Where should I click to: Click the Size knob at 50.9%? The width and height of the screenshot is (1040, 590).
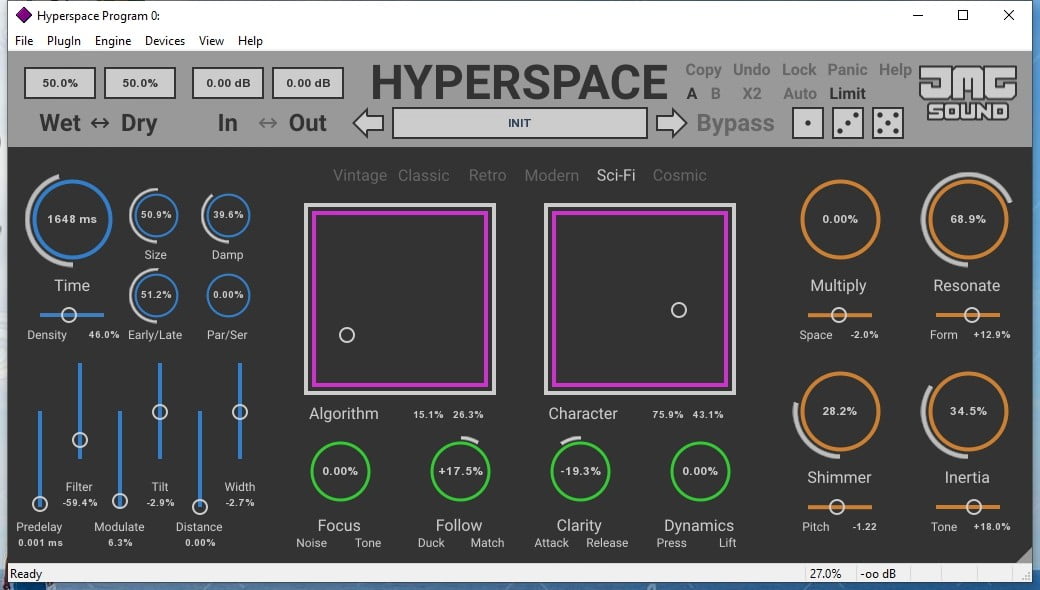155,215
